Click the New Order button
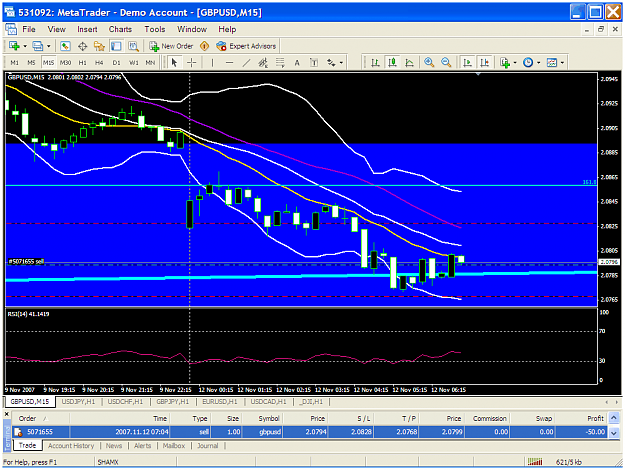Viewport: 625px width, 470px height. tap(171, 46)
